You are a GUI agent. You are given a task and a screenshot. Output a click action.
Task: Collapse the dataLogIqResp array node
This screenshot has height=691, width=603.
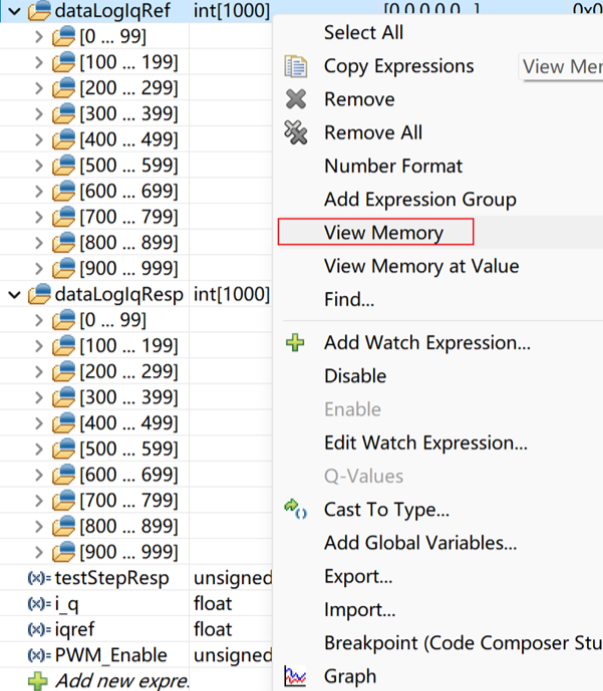[x=14, y=294]
